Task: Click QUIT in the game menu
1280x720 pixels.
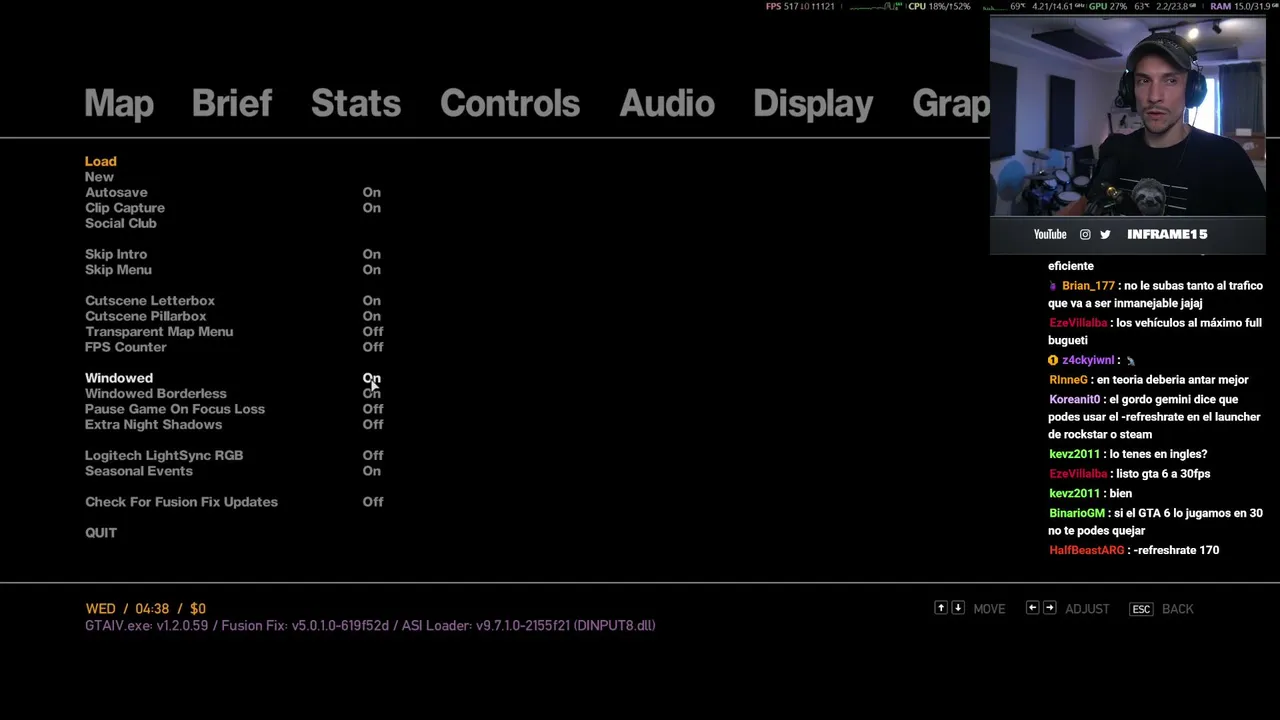Action: (x=101, y=533)
